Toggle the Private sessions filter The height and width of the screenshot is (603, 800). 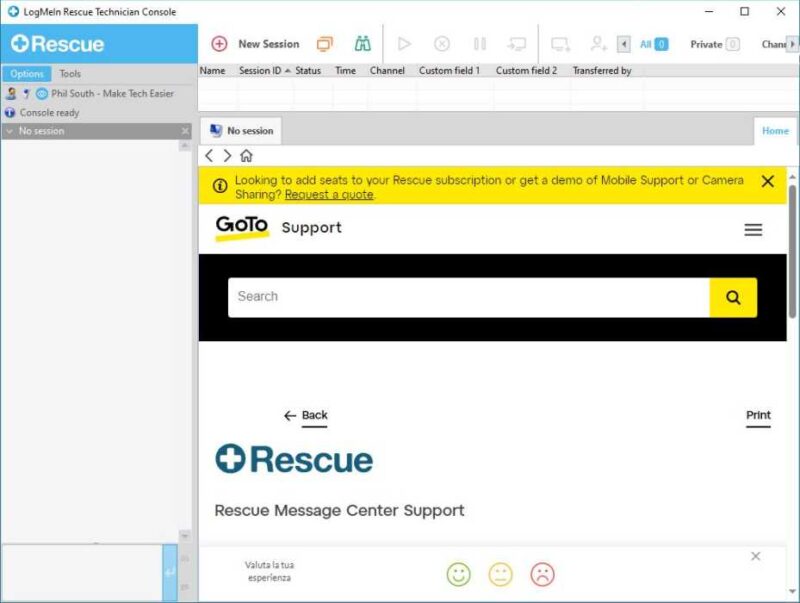click(x=712, y=44)
